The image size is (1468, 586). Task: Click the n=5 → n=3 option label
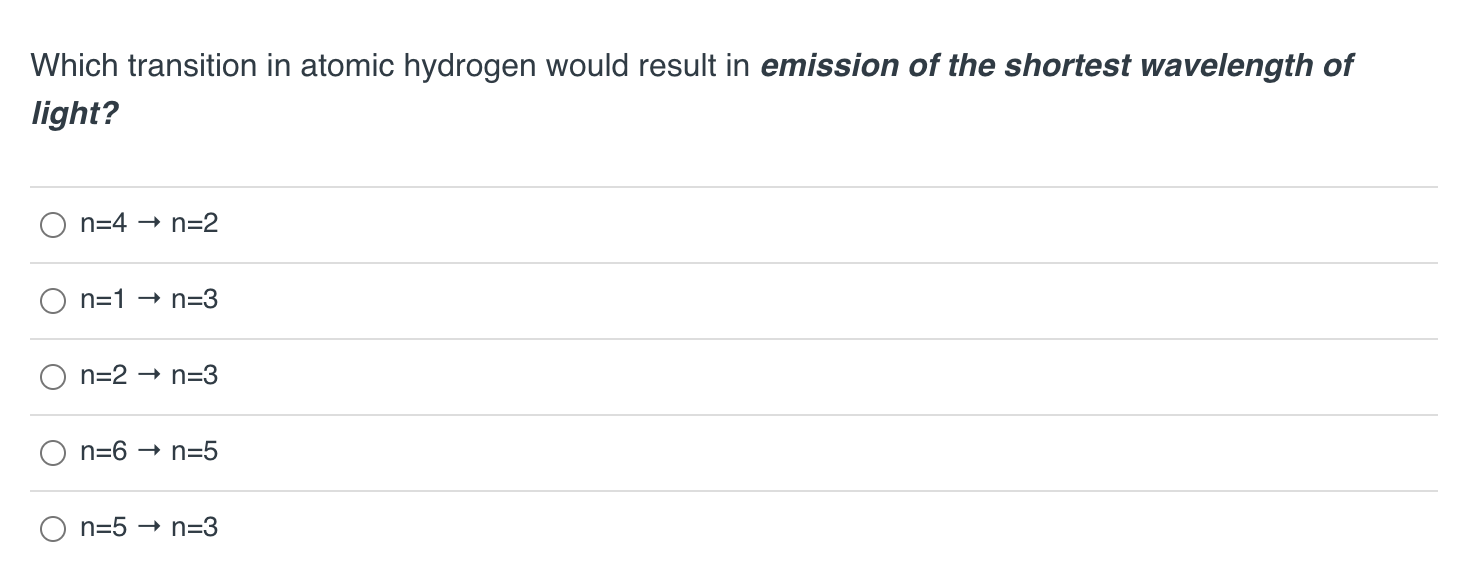click(x=148, y=528)
